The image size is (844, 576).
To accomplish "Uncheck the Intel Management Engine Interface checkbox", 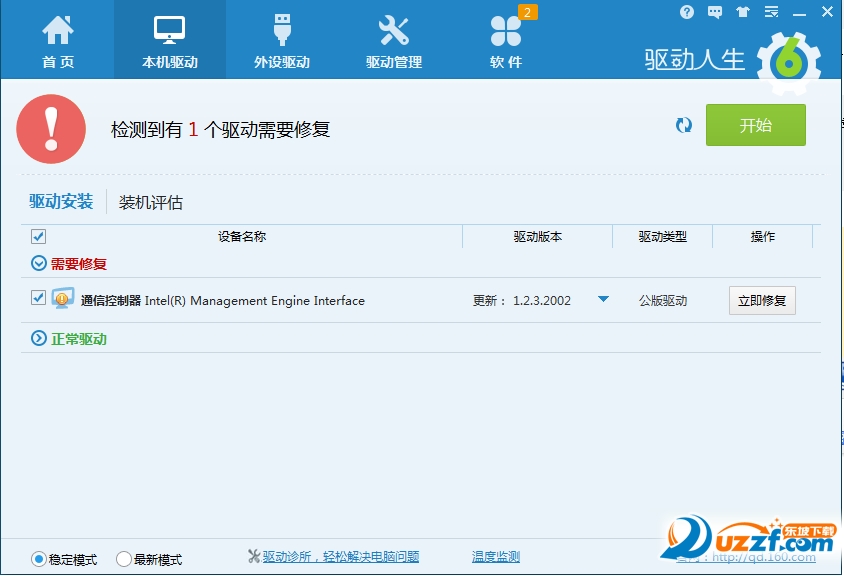I will pos(39,298).
